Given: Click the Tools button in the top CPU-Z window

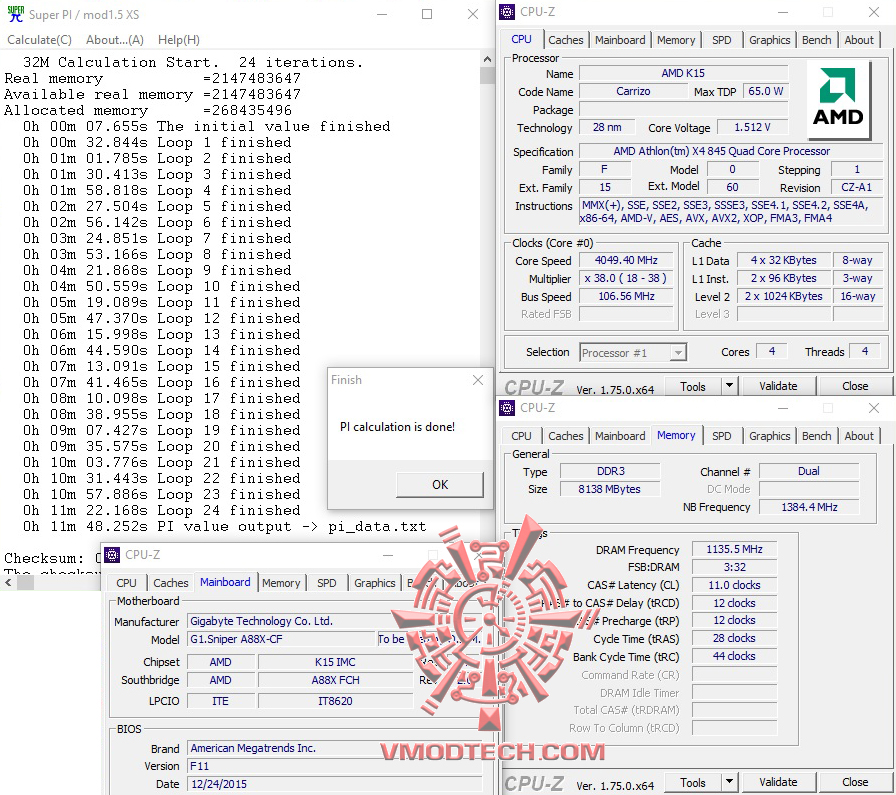Looking at the screenshot, I should click(693, 387).
